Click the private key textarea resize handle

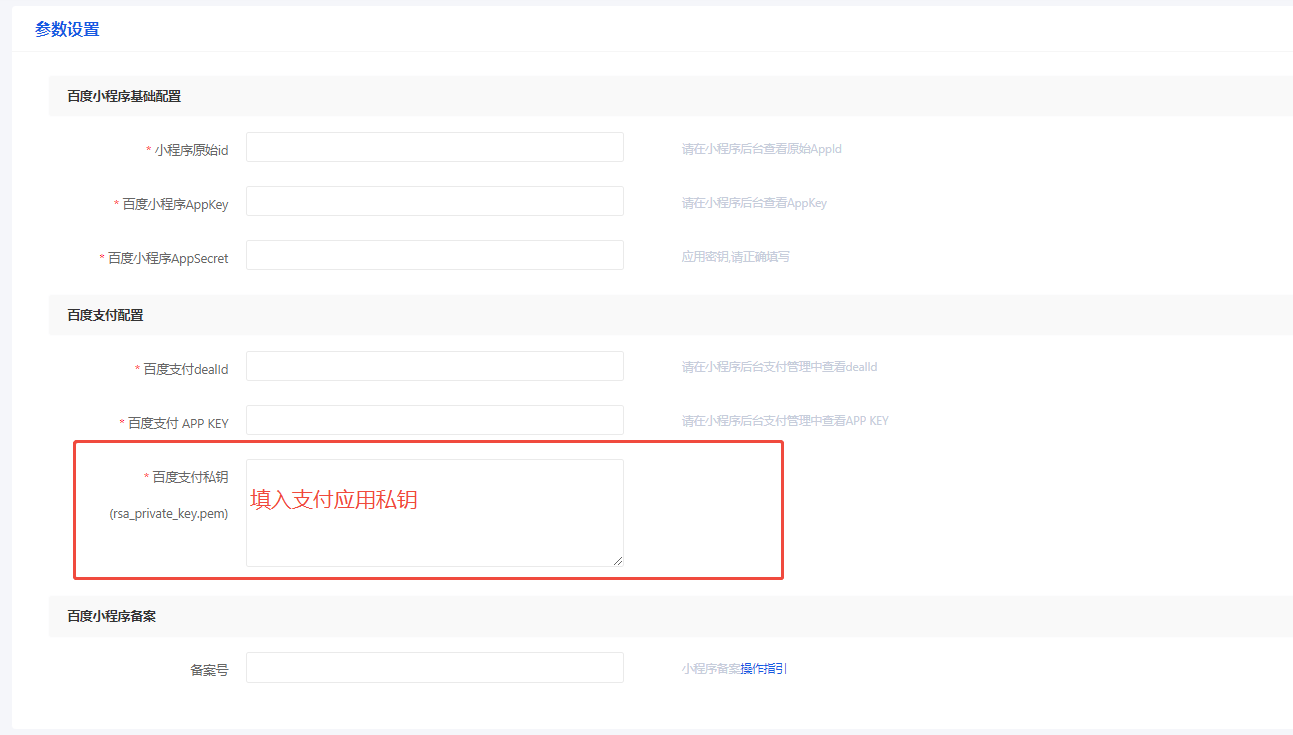pos(618,561)
